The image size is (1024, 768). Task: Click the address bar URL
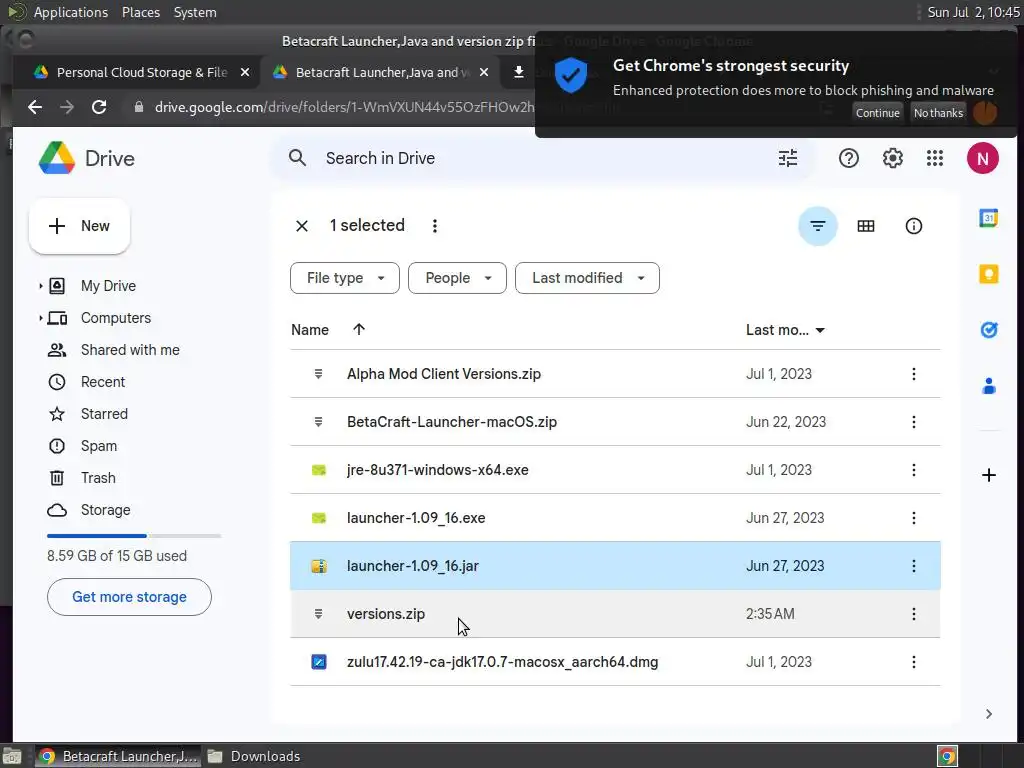coord(344,107)
